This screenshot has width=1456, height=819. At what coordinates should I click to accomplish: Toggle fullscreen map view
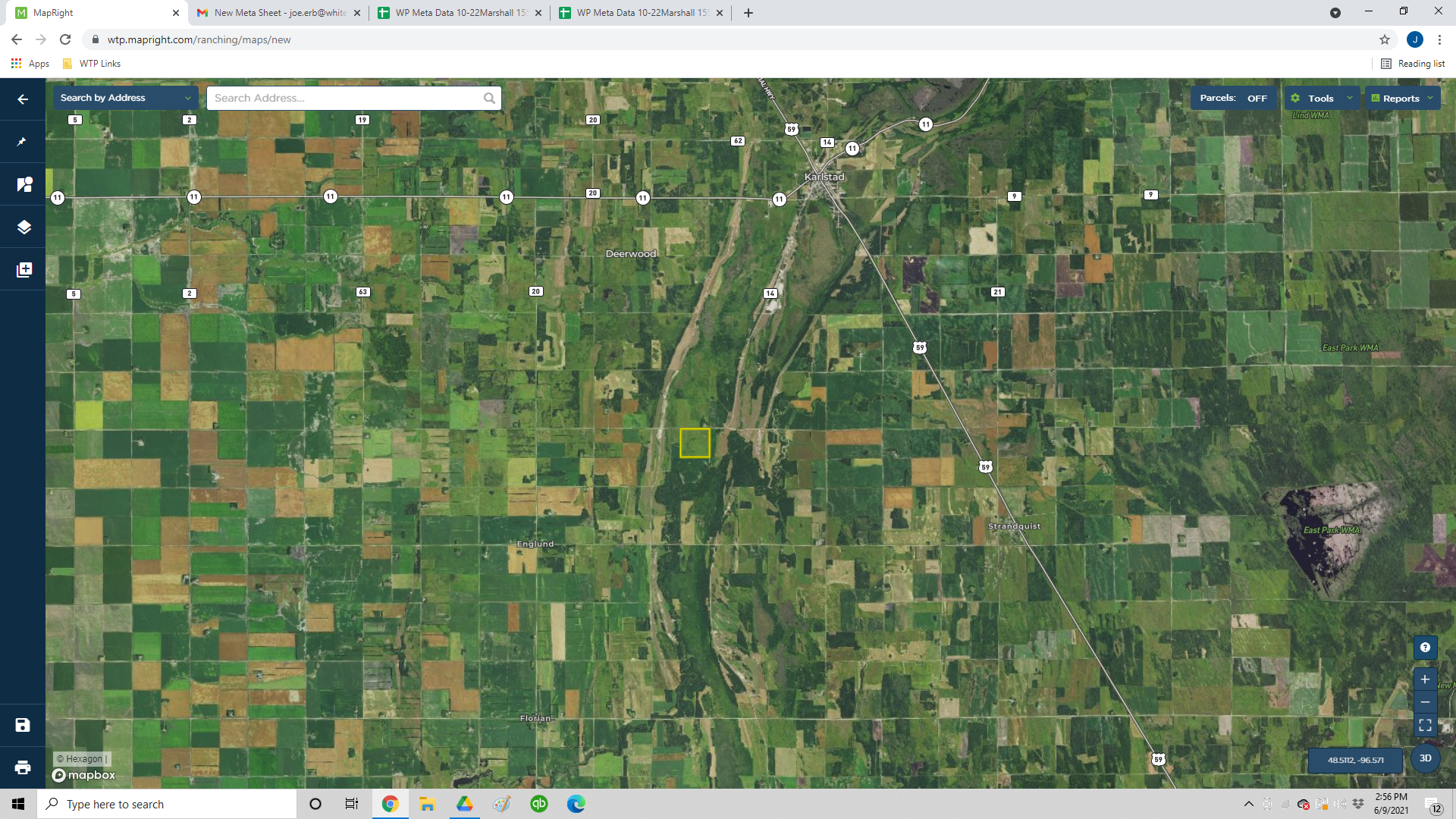click(x=1425, y=726)
